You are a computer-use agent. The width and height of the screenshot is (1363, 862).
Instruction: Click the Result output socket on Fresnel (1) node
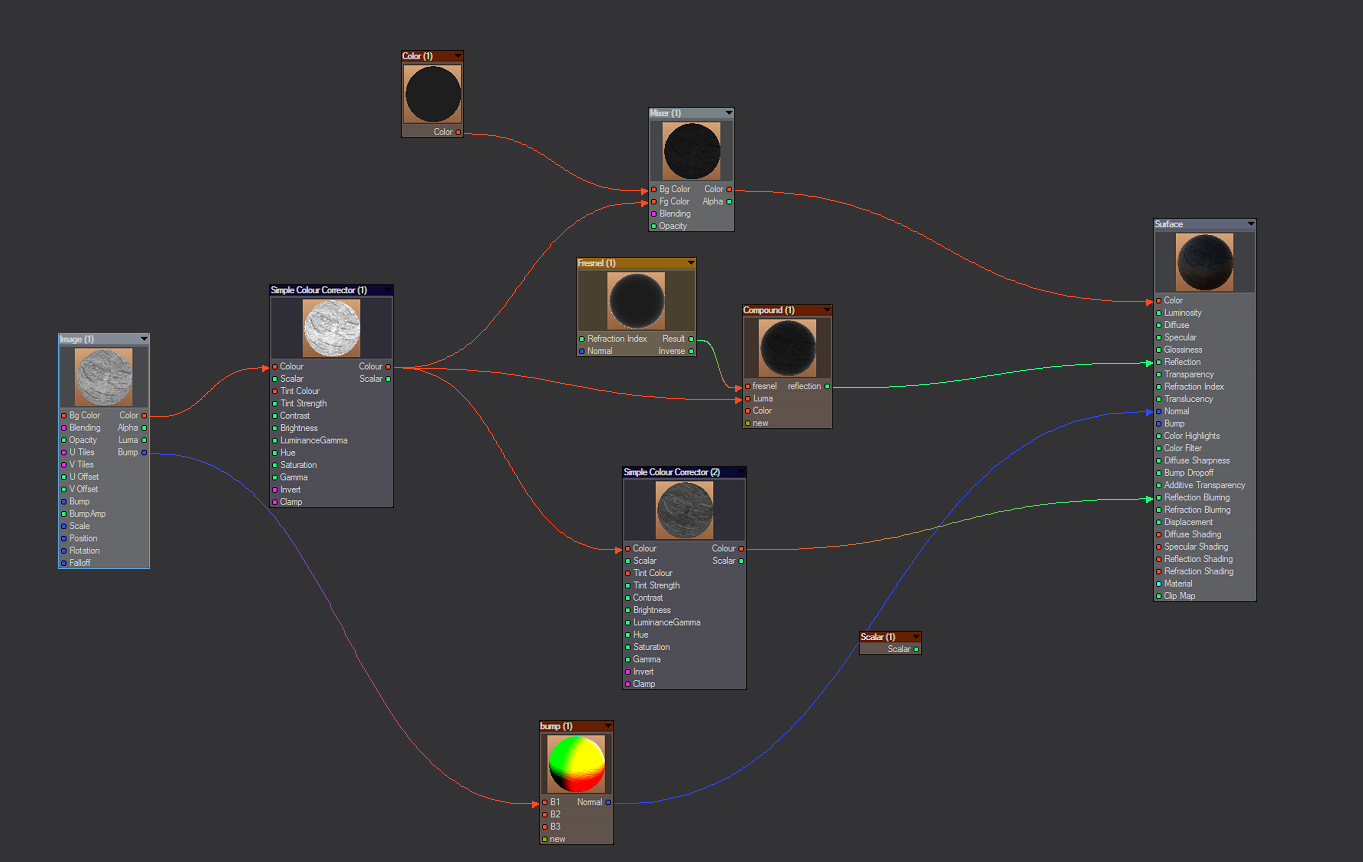click(691, 339)
